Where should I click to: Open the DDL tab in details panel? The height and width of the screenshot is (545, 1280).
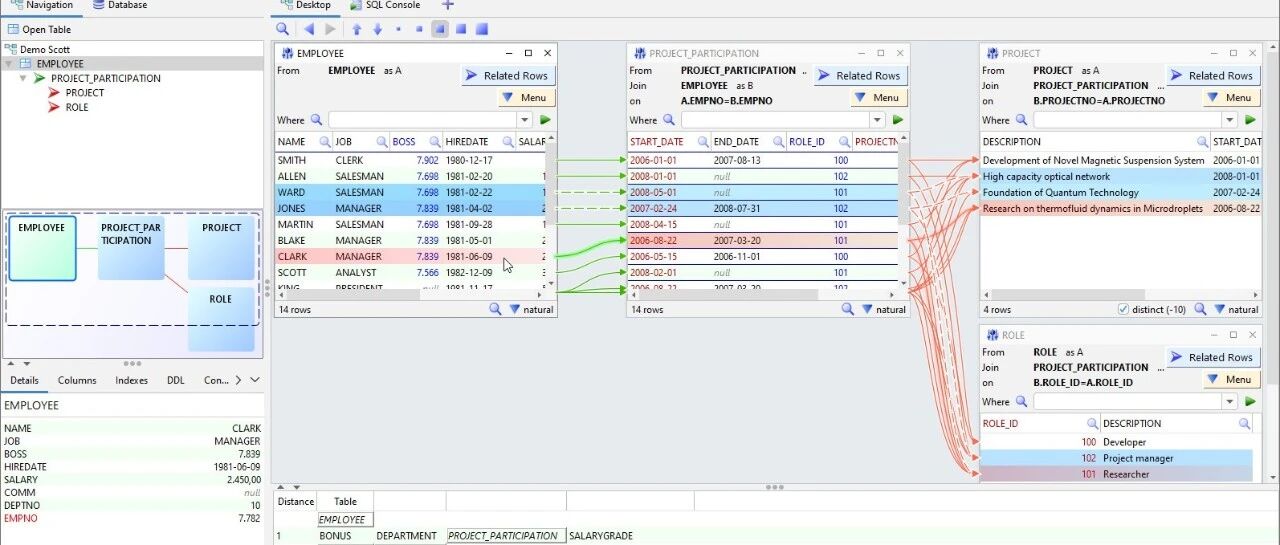pos(176,380)
